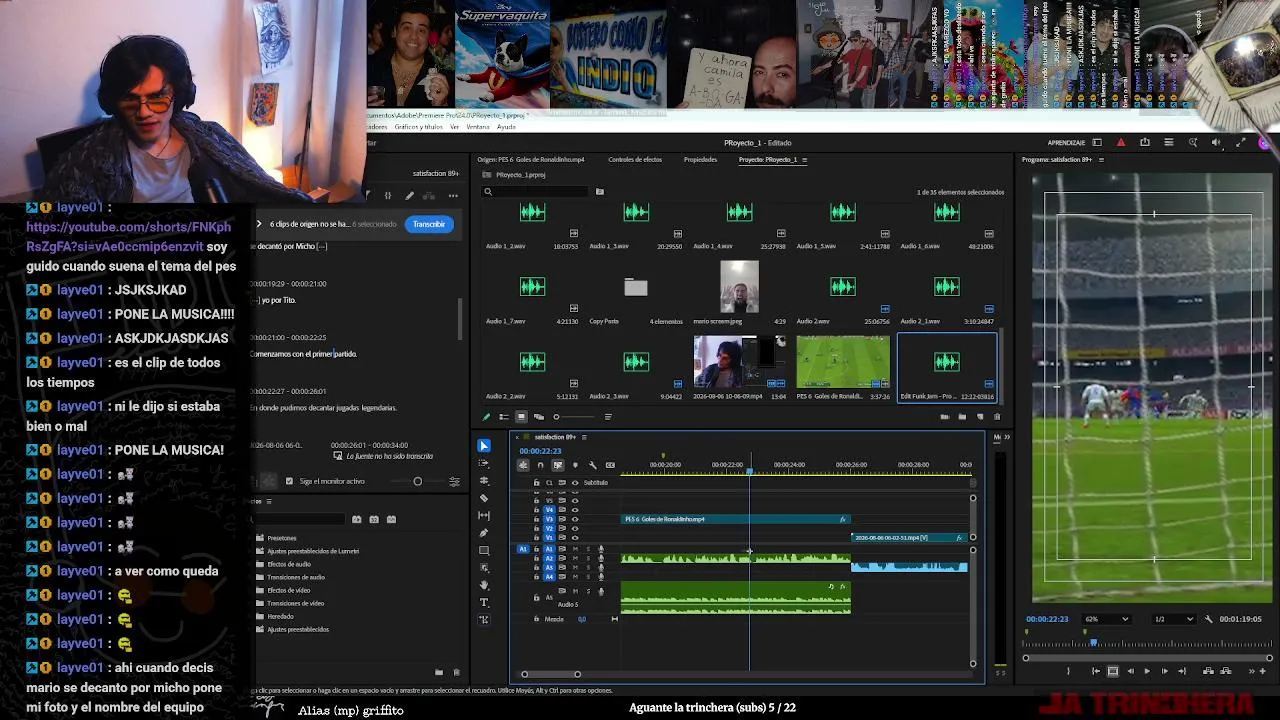Screen dimensions: 1280x720
Task: Enable voice-over record on track A3
Action: tap(601, 568)
